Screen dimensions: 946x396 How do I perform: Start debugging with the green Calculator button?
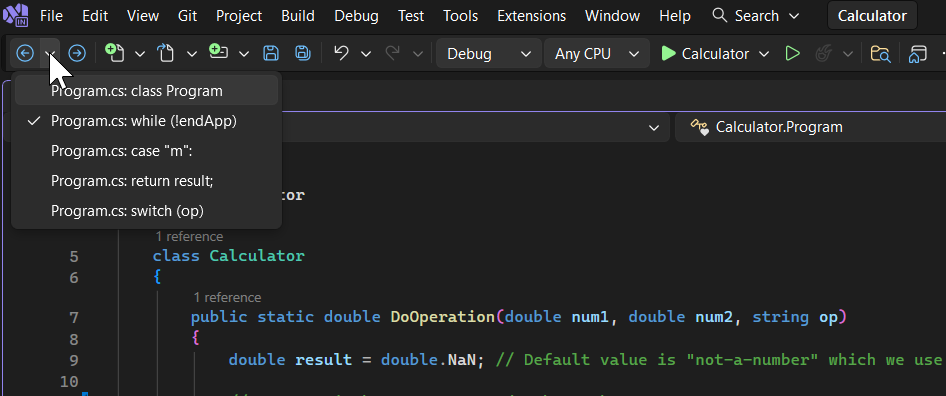(x=705, y=54)
